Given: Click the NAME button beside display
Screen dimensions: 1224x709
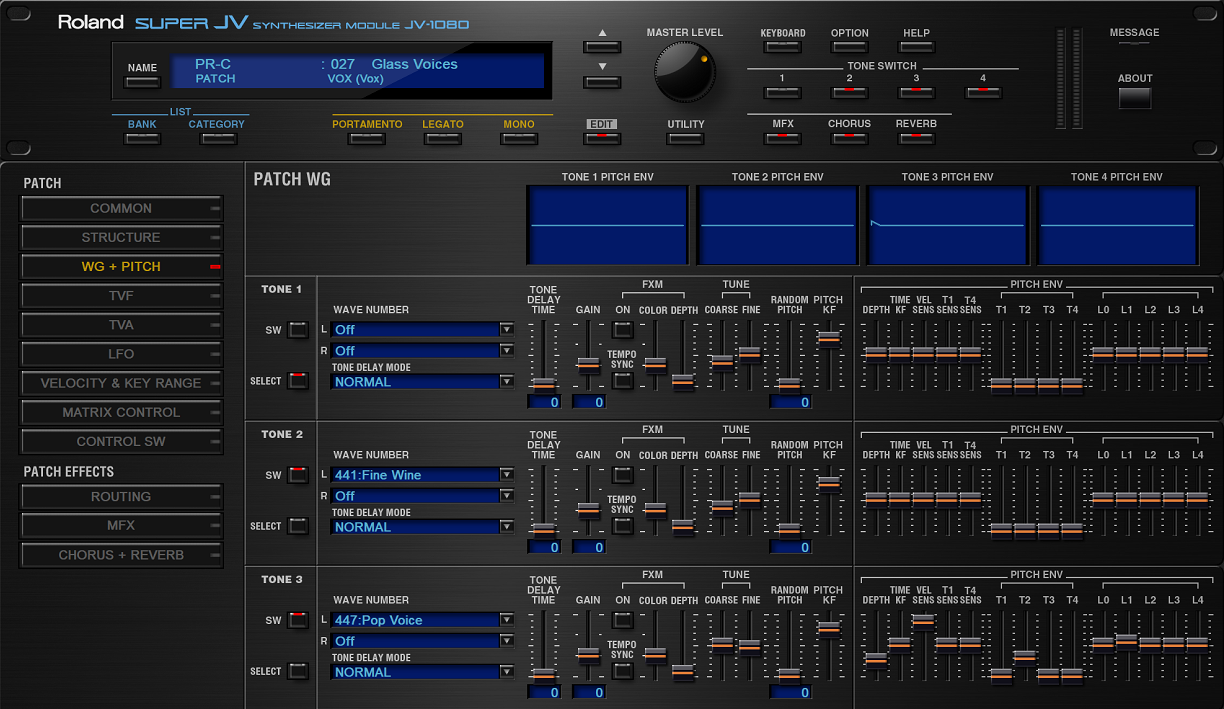Looking at the screenshot, I should [142, 81].
